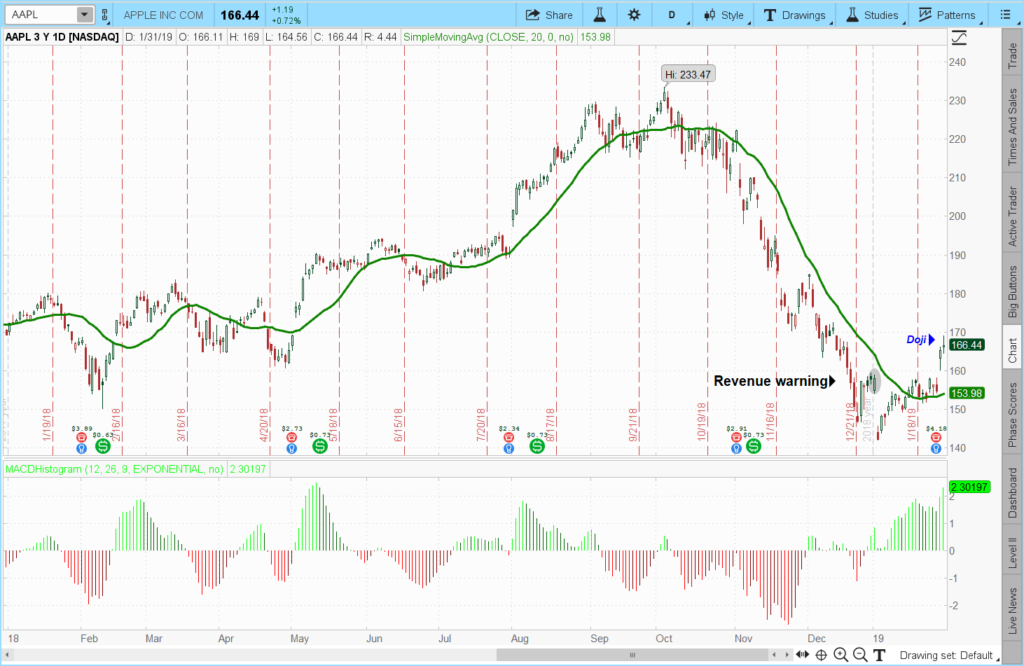The height and width of the screenshot is (666, 1024).
Task: Open the Studies menu
Action: coord(872,15)
